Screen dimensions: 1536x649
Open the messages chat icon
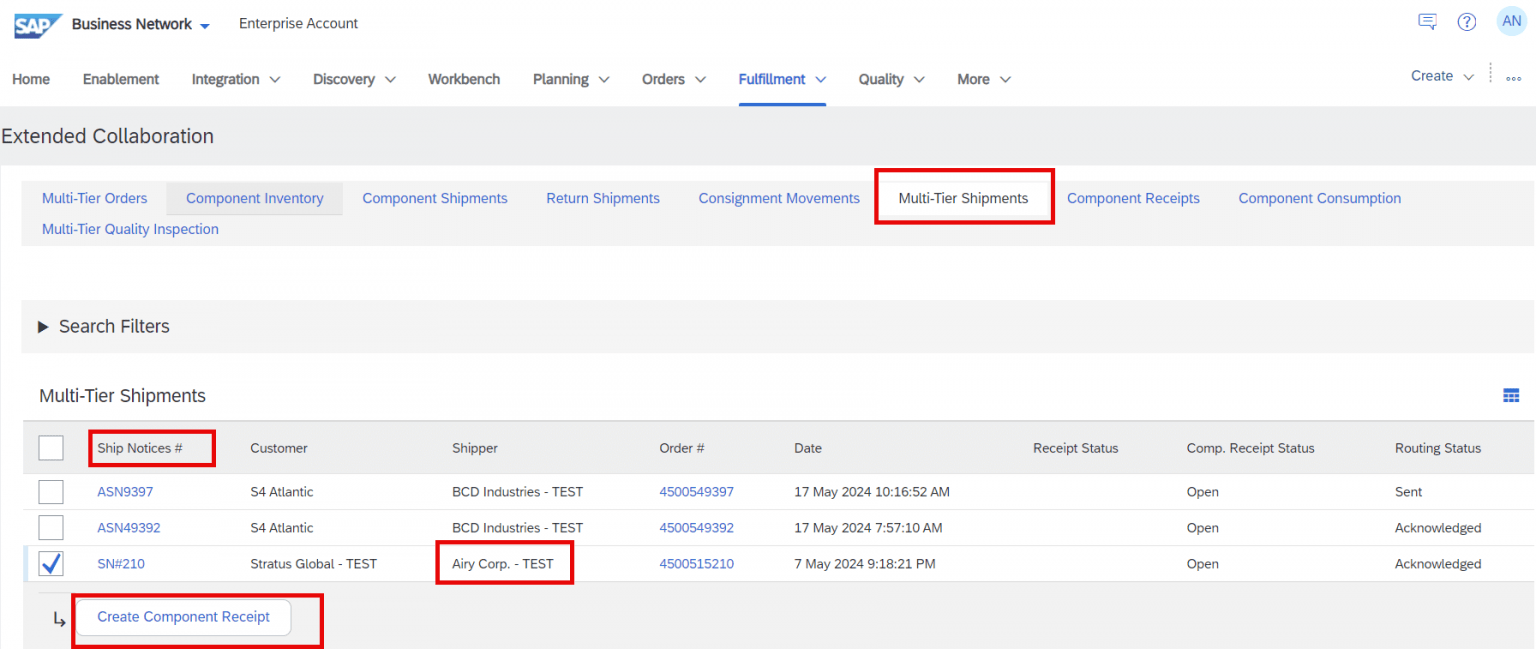pos(1427,22)
